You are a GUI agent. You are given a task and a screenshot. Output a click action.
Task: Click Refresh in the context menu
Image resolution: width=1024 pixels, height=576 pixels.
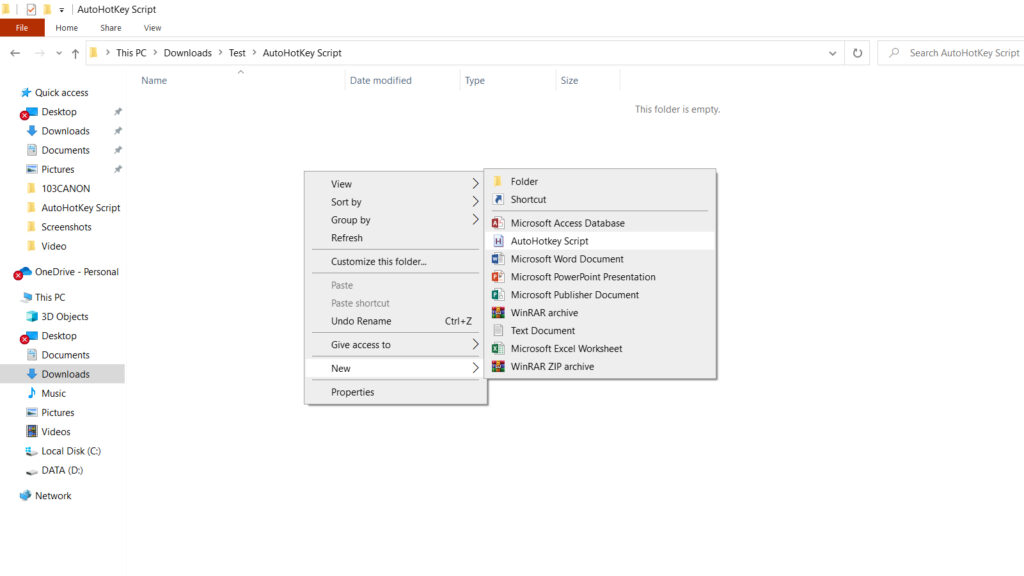(395, 238)
